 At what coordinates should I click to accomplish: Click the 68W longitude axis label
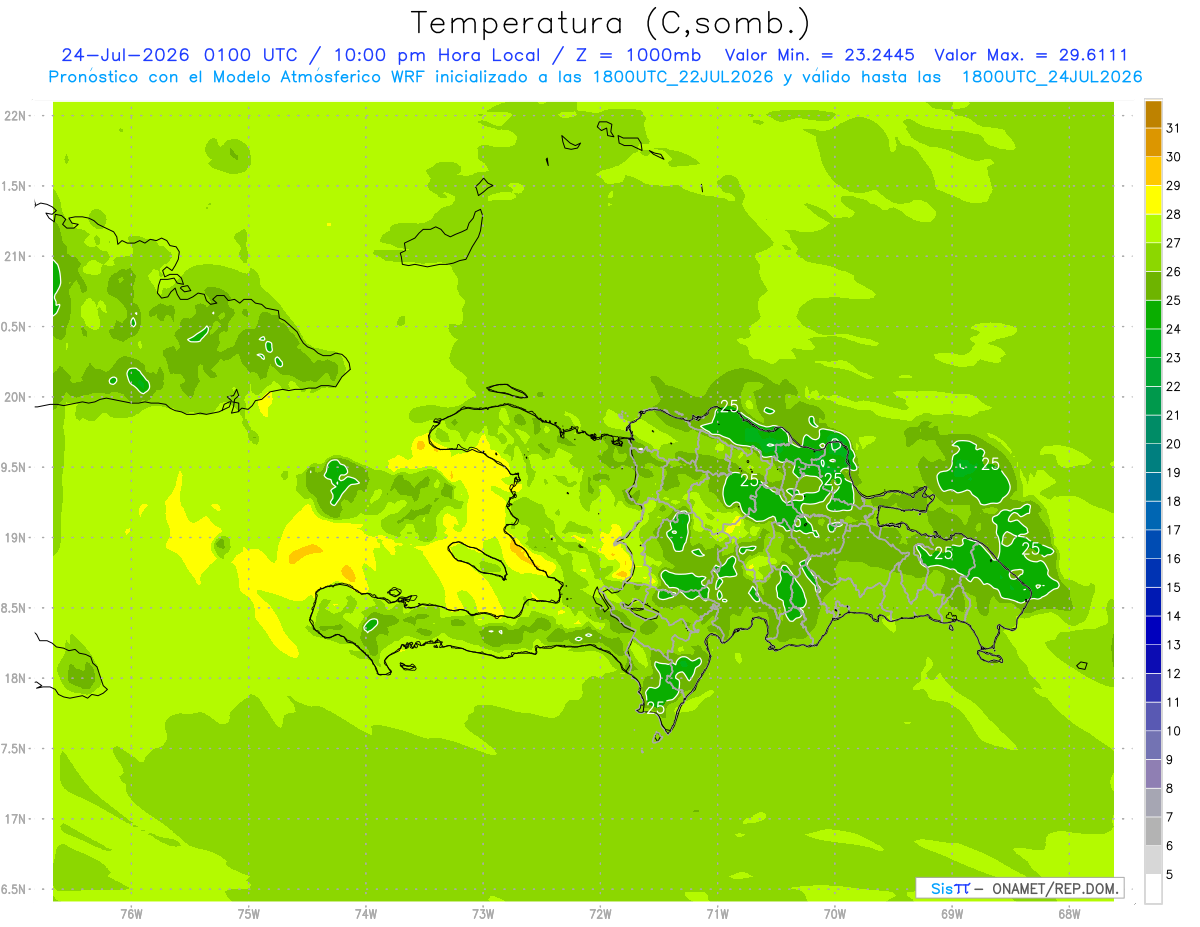click(1069, 914)
